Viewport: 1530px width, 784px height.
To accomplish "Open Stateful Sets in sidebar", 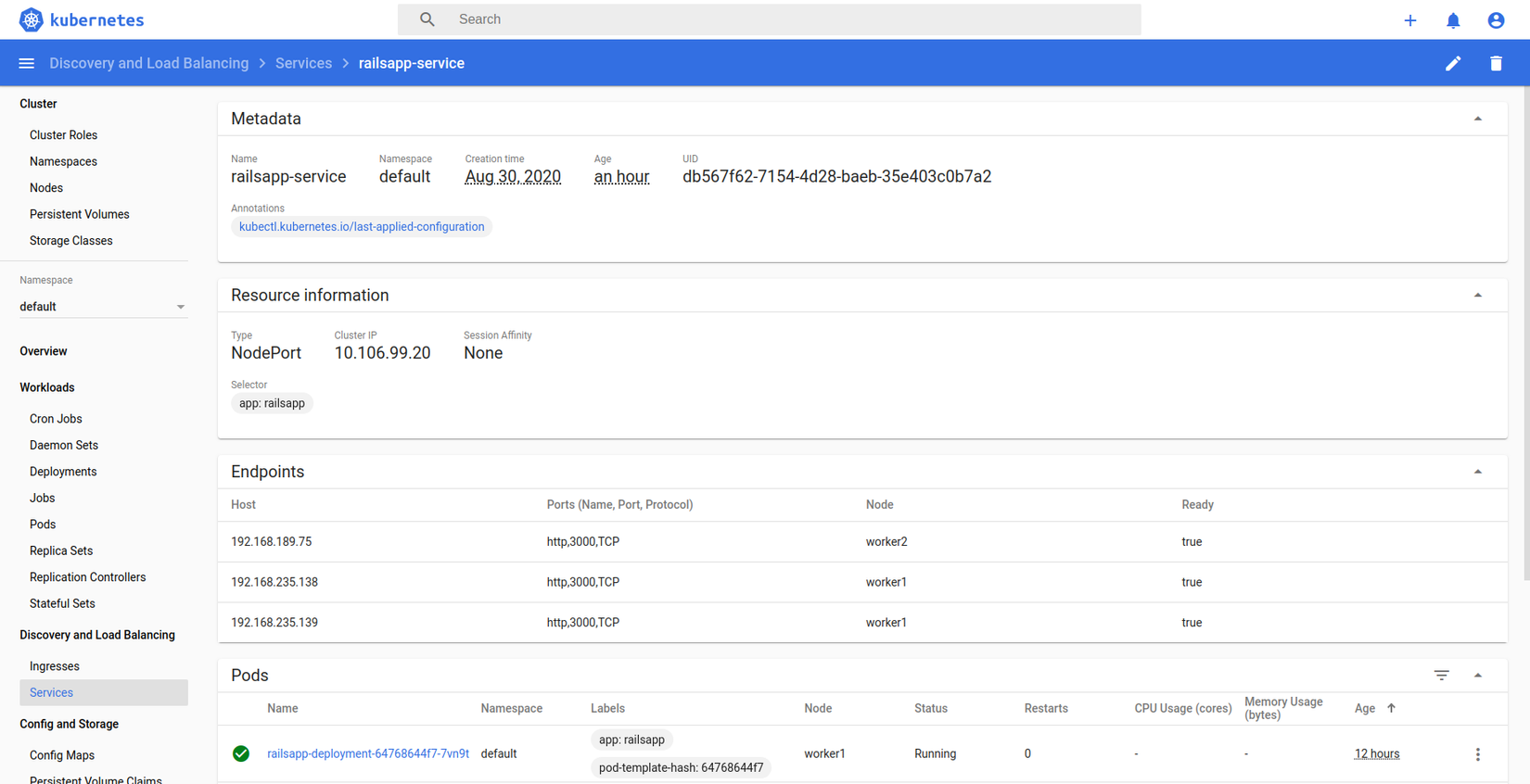I will pyautogui.click(x=62, y=604).
